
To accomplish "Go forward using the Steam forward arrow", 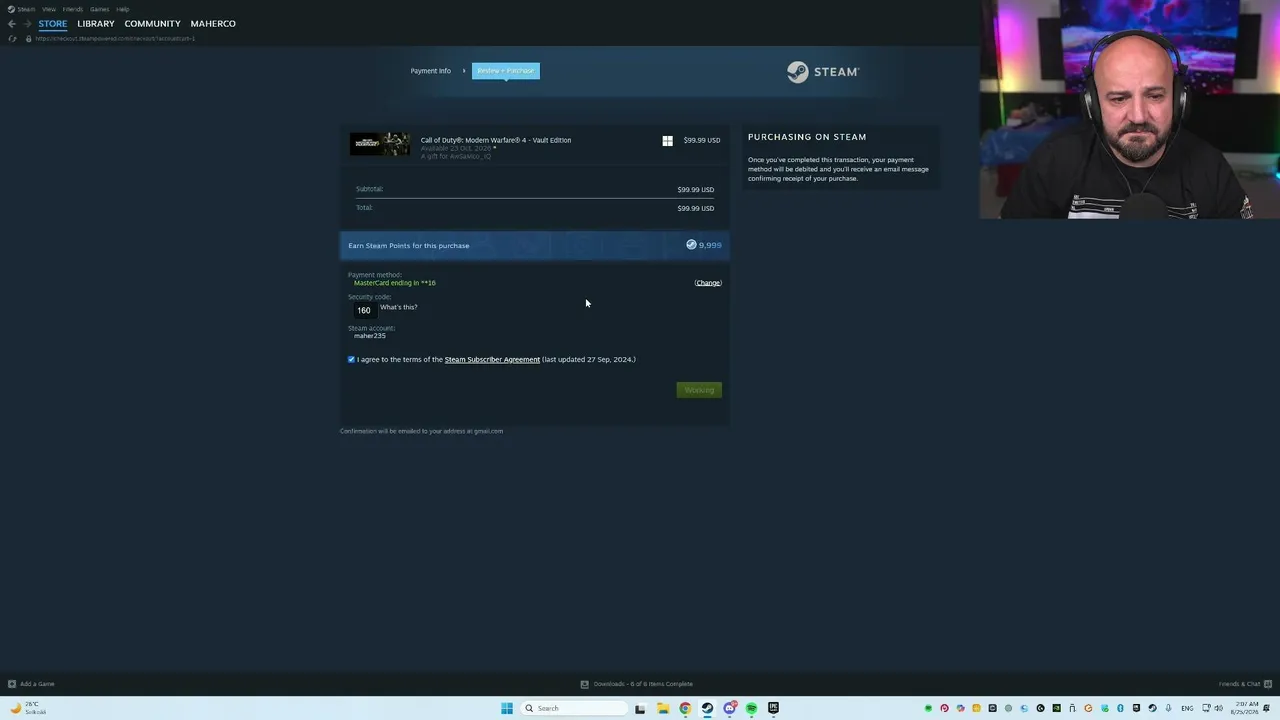I will [x=27, y=24].
